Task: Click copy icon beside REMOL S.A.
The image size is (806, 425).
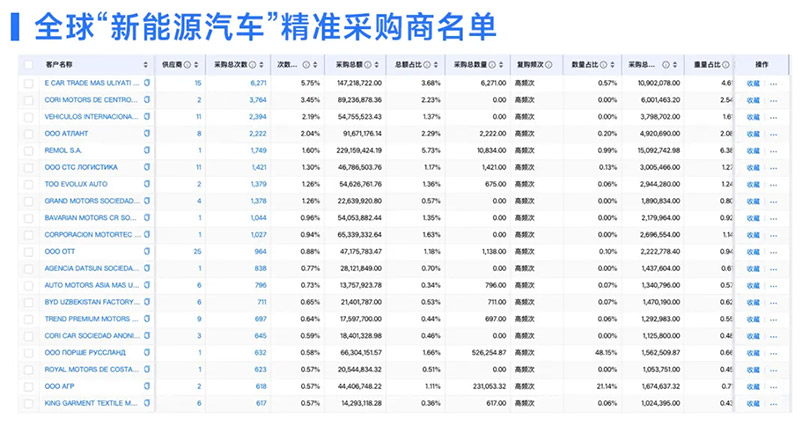Action: coord(148,150)
